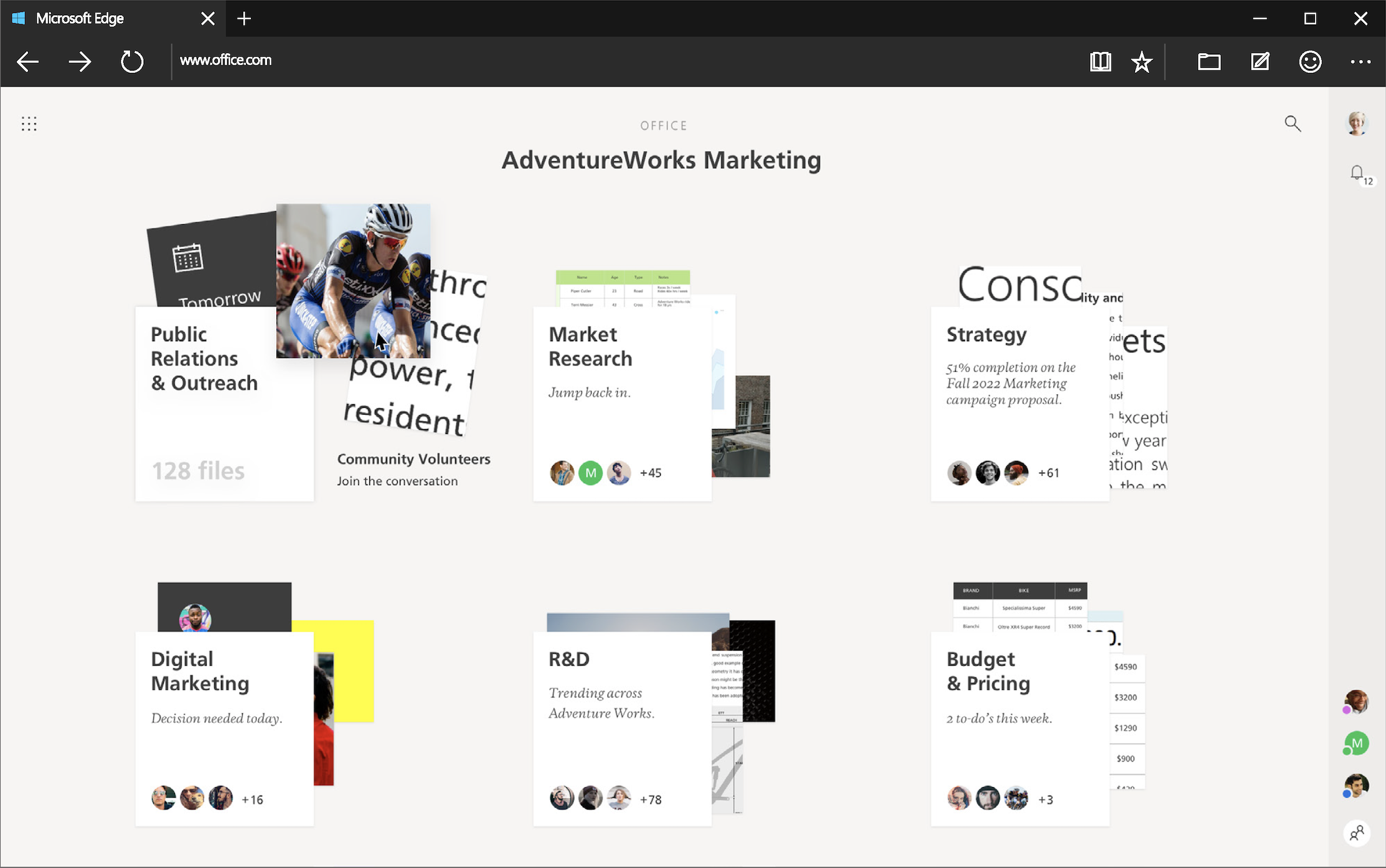Viewport: 1386px width, 868px height.
Task: Click the 128 files label
Action: click(x=199, y=471)
